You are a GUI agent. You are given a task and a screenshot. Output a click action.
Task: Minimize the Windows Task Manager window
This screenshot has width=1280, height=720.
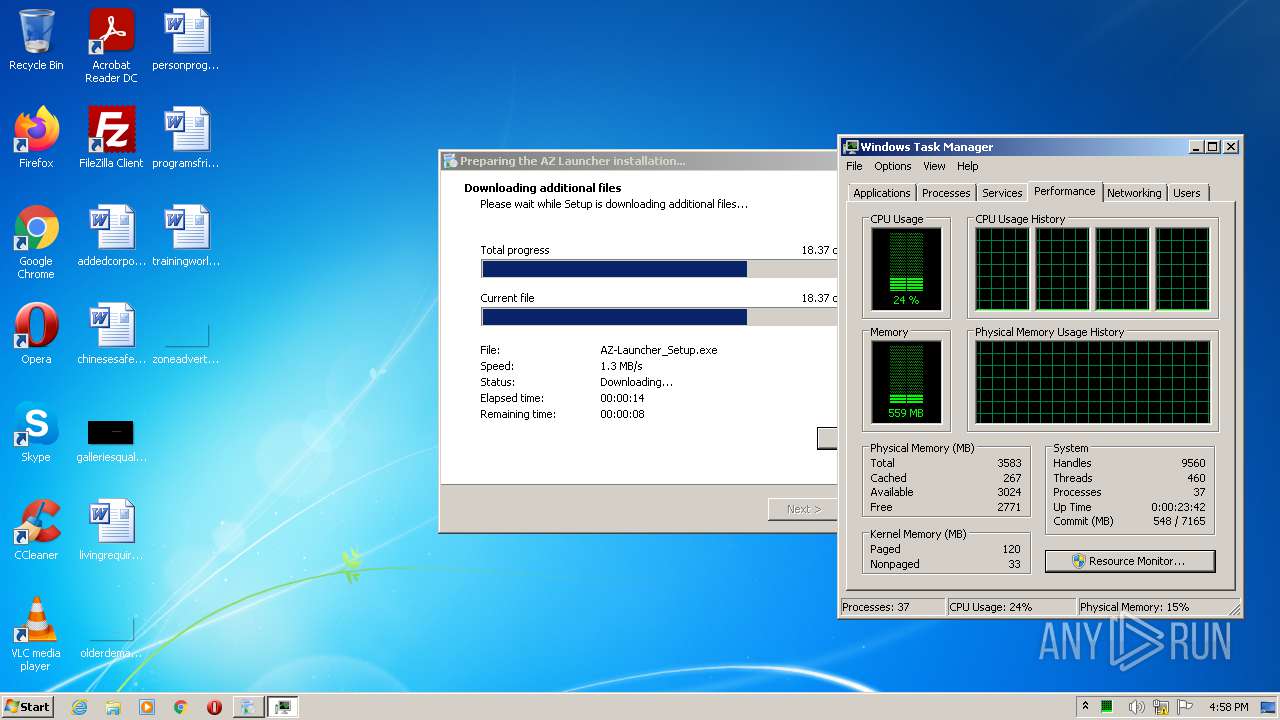[x=1196, y=146]
